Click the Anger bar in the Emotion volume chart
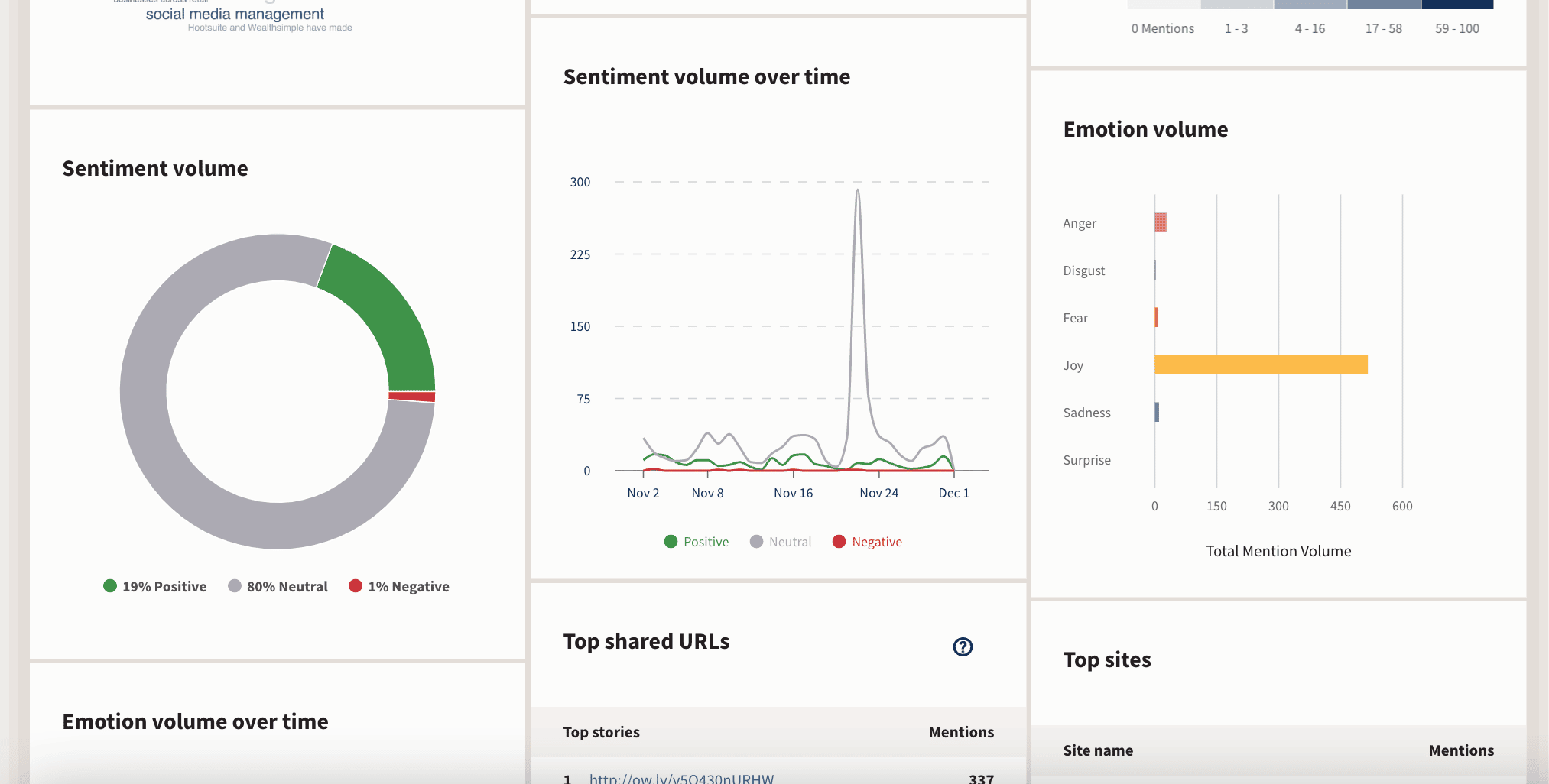Image resolution: width=1549 pixels, height=784 pixels. click(x=1161, y=223)
